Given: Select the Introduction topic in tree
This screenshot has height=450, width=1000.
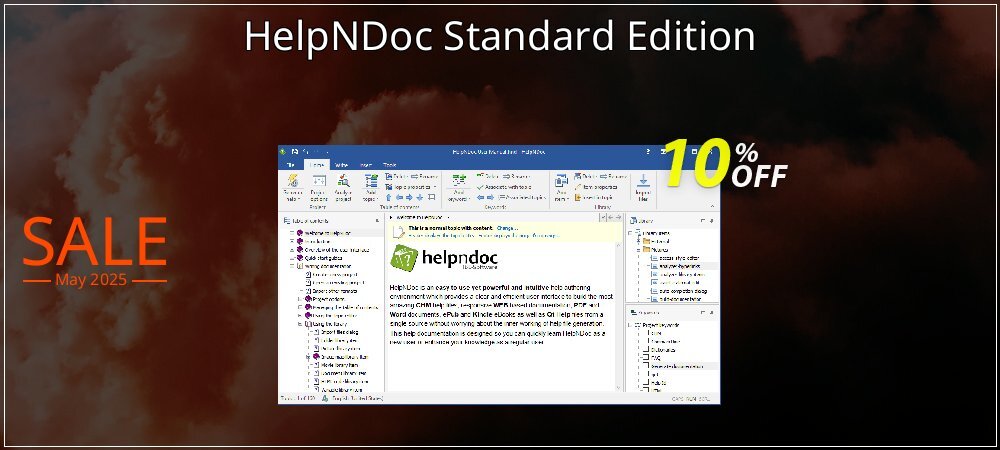Looking at the screenshot, I should pos(318,242).
